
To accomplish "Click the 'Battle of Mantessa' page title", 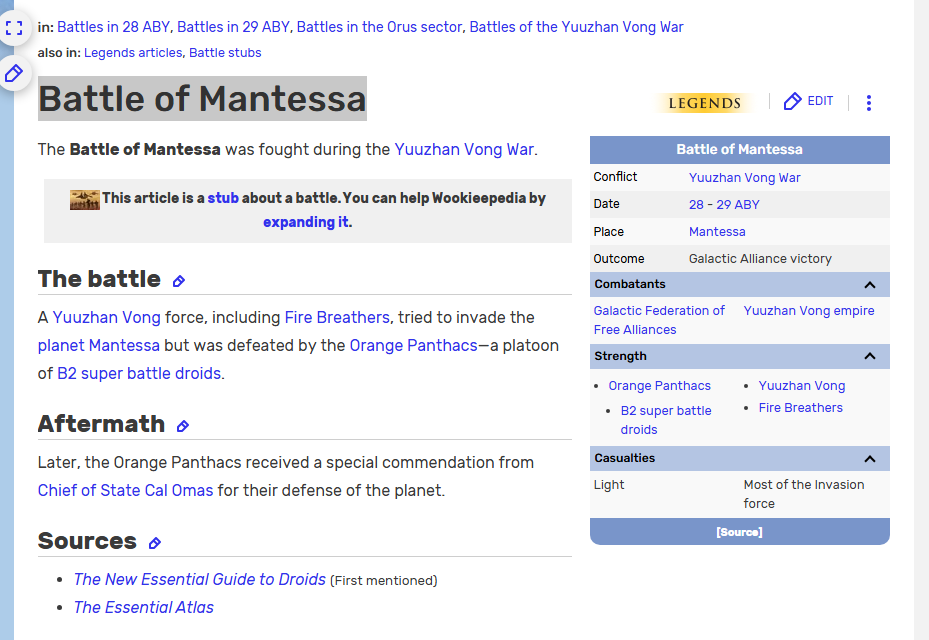I will pos(202,98).
